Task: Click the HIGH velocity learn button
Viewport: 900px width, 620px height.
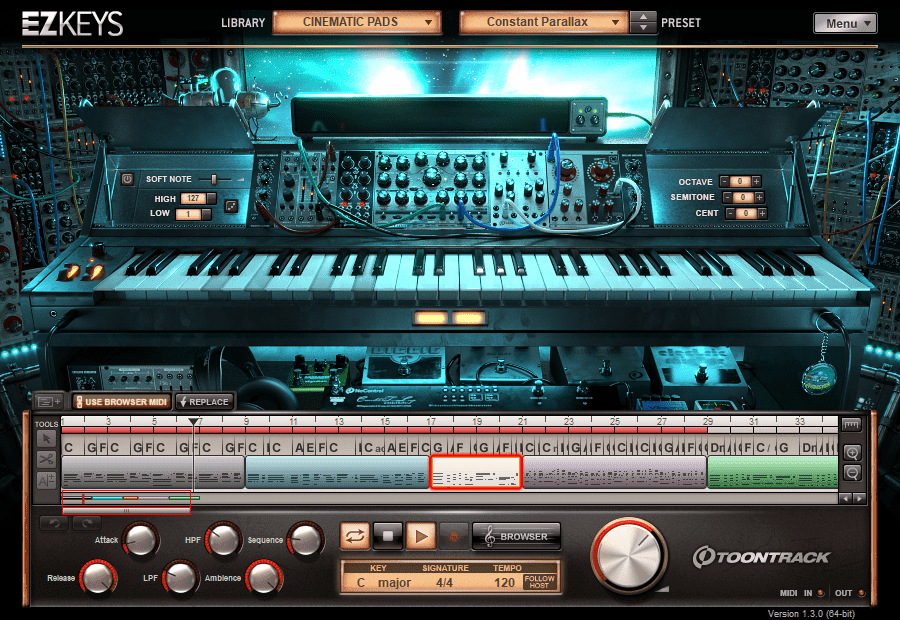Action: 211,199
